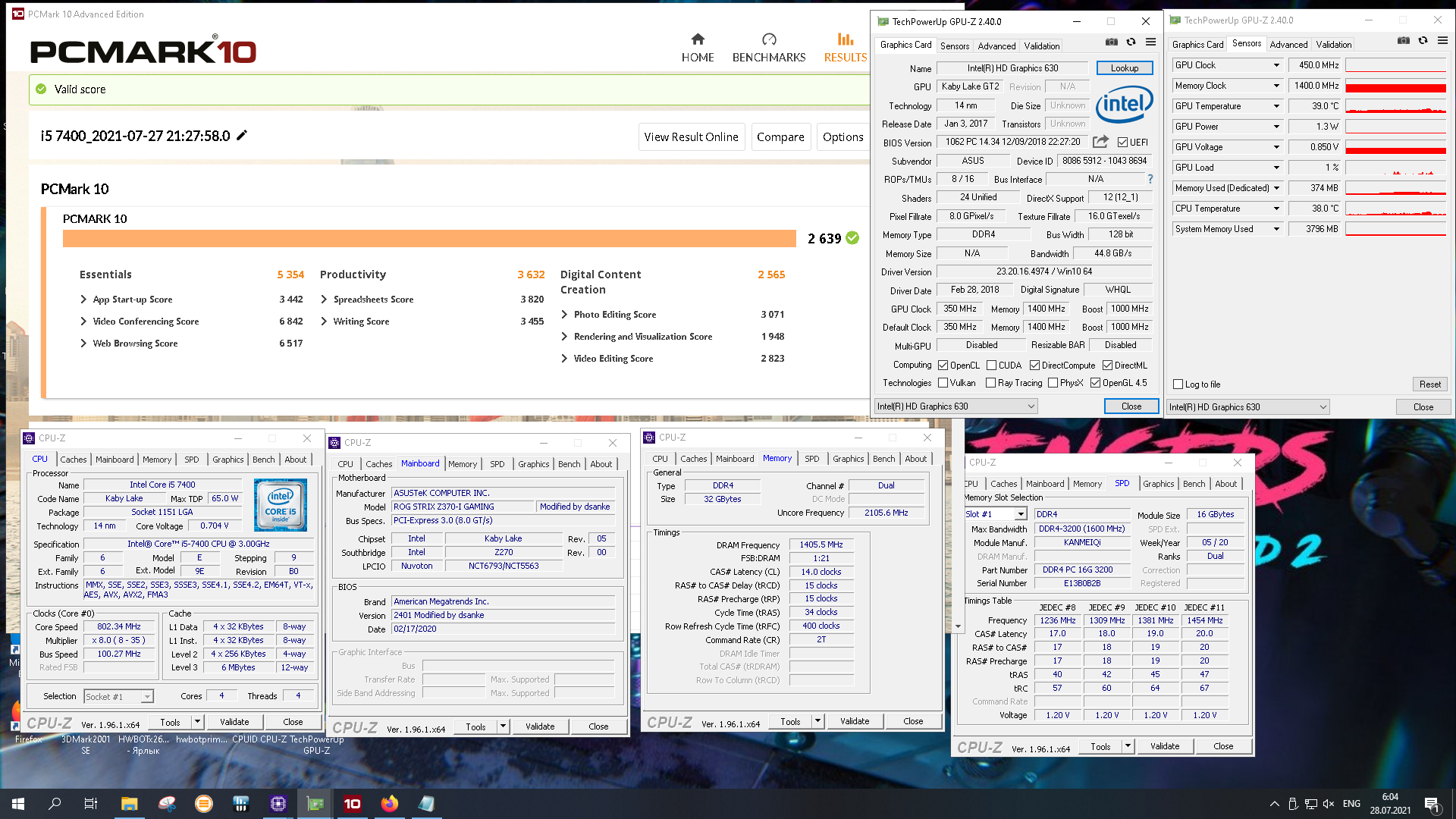Open the Snipping Tool taskbar icon
The height and width of the screenshot is (819, 1456).
click(167, 804)
